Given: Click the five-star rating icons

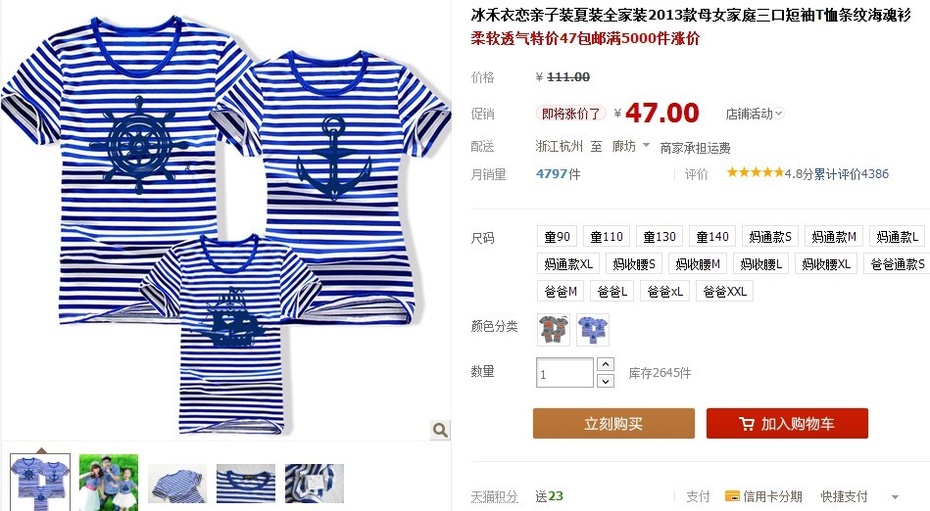Looking at the screenshot, I should [x=755, y=173].
